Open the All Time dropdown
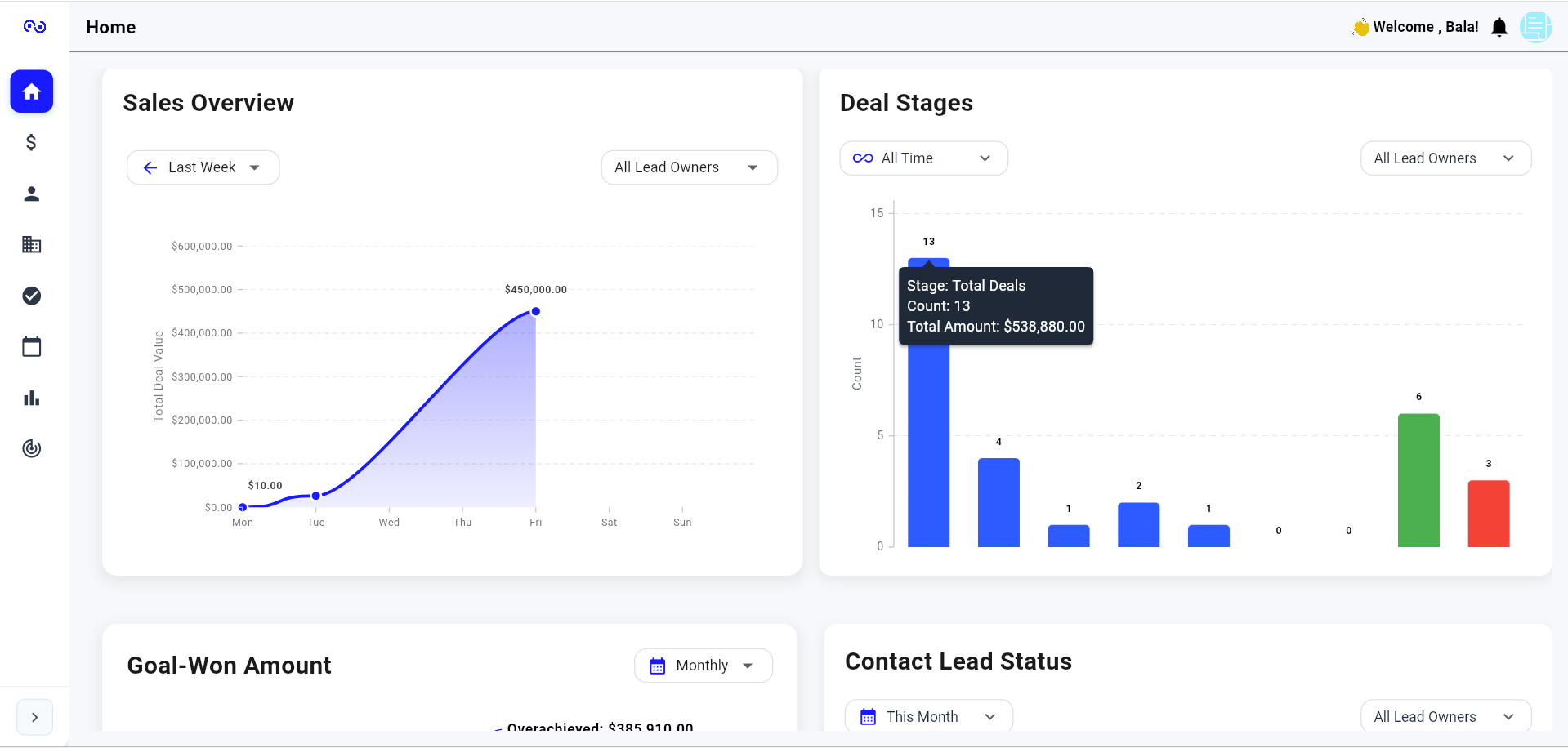This screenshot has height=748, width=1568. (x=923, y=158)
